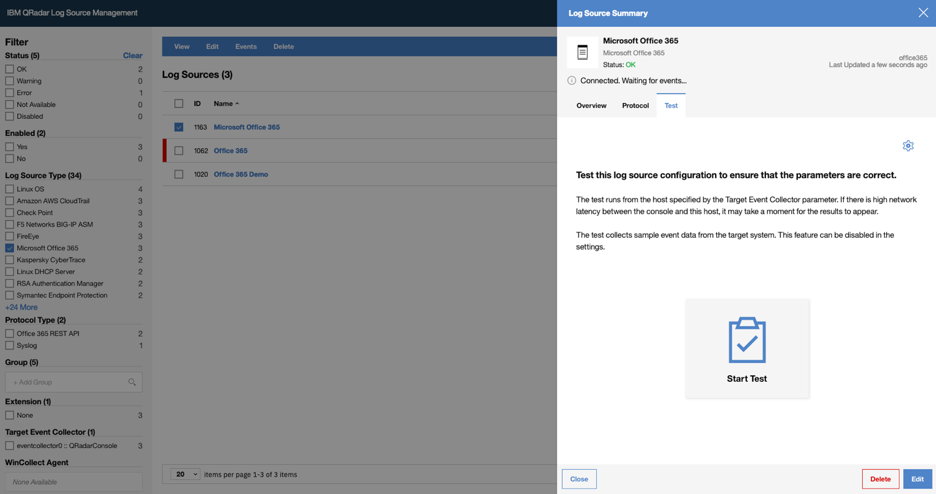
Task: Click the Log Sources (3) heading
Action: [197, 75]
